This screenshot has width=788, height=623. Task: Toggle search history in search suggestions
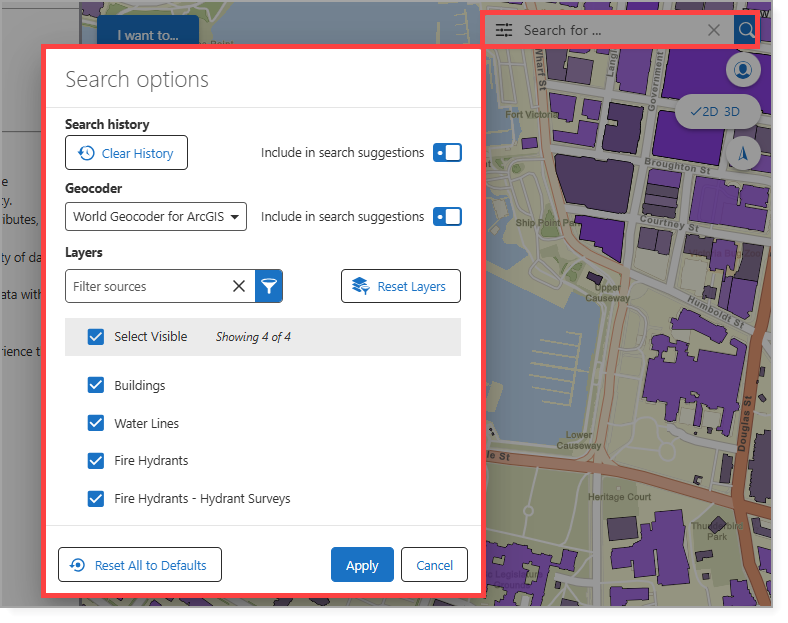click(x=447, y=153)
